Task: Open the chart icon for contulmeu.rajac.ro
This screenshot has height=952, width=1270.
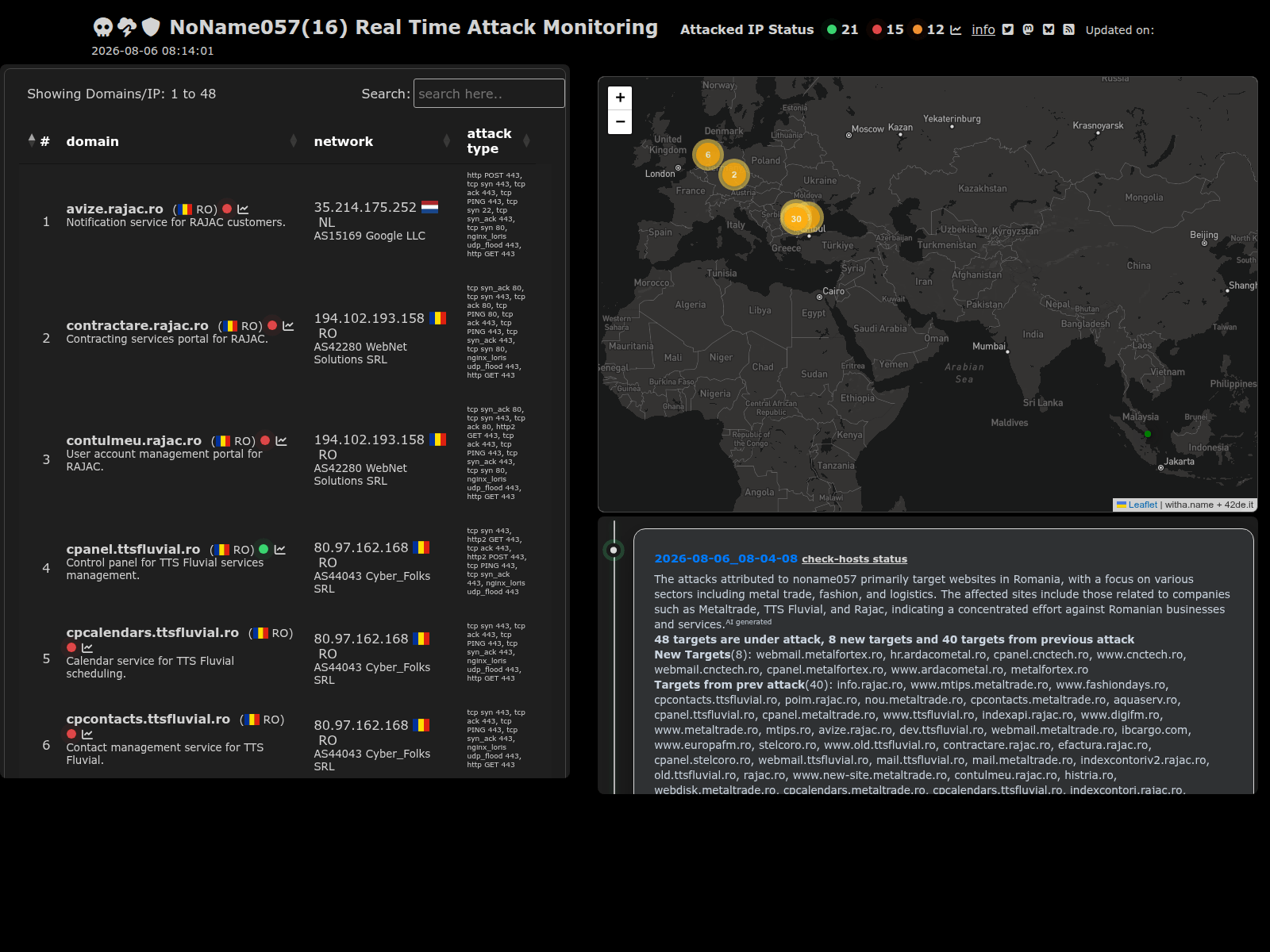Action: pos(281,441)
